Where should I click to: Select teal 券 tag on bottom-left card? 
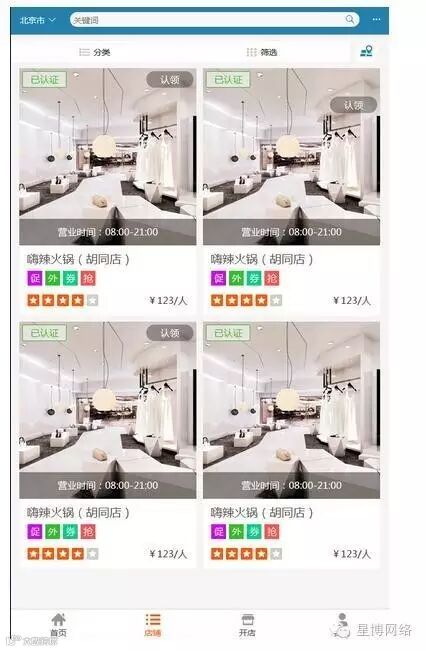[x=70, y=531]
